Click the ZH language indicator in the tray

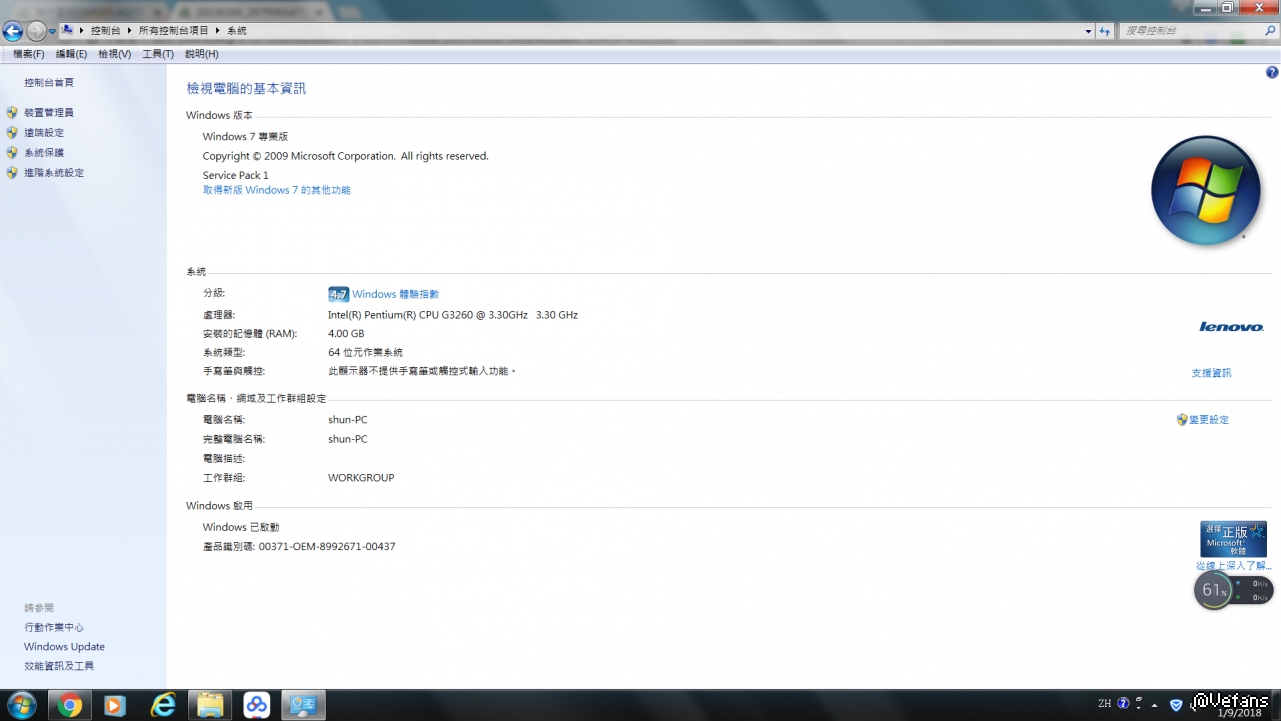[1104, 704]
